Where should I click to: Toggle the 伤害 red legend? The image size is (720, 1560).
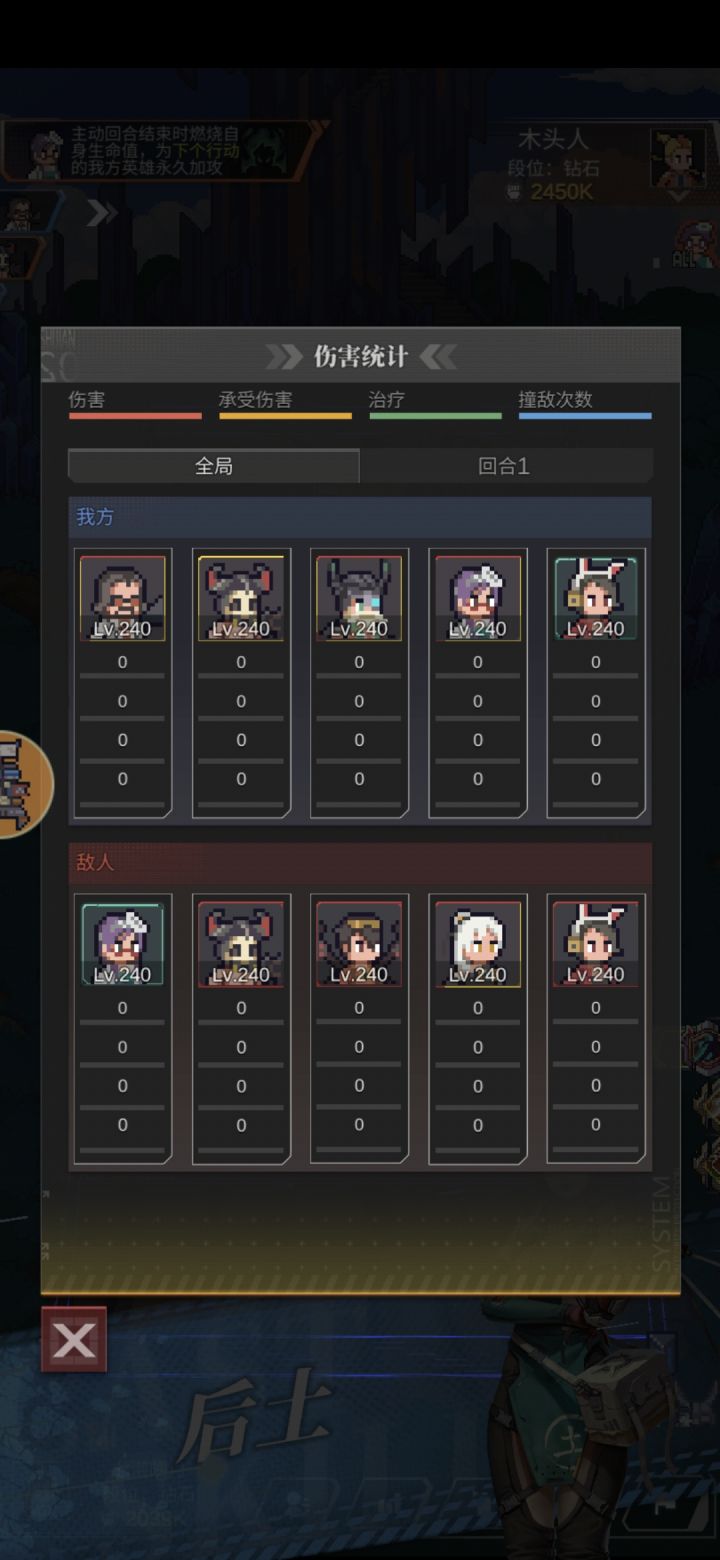pos(134,404)
